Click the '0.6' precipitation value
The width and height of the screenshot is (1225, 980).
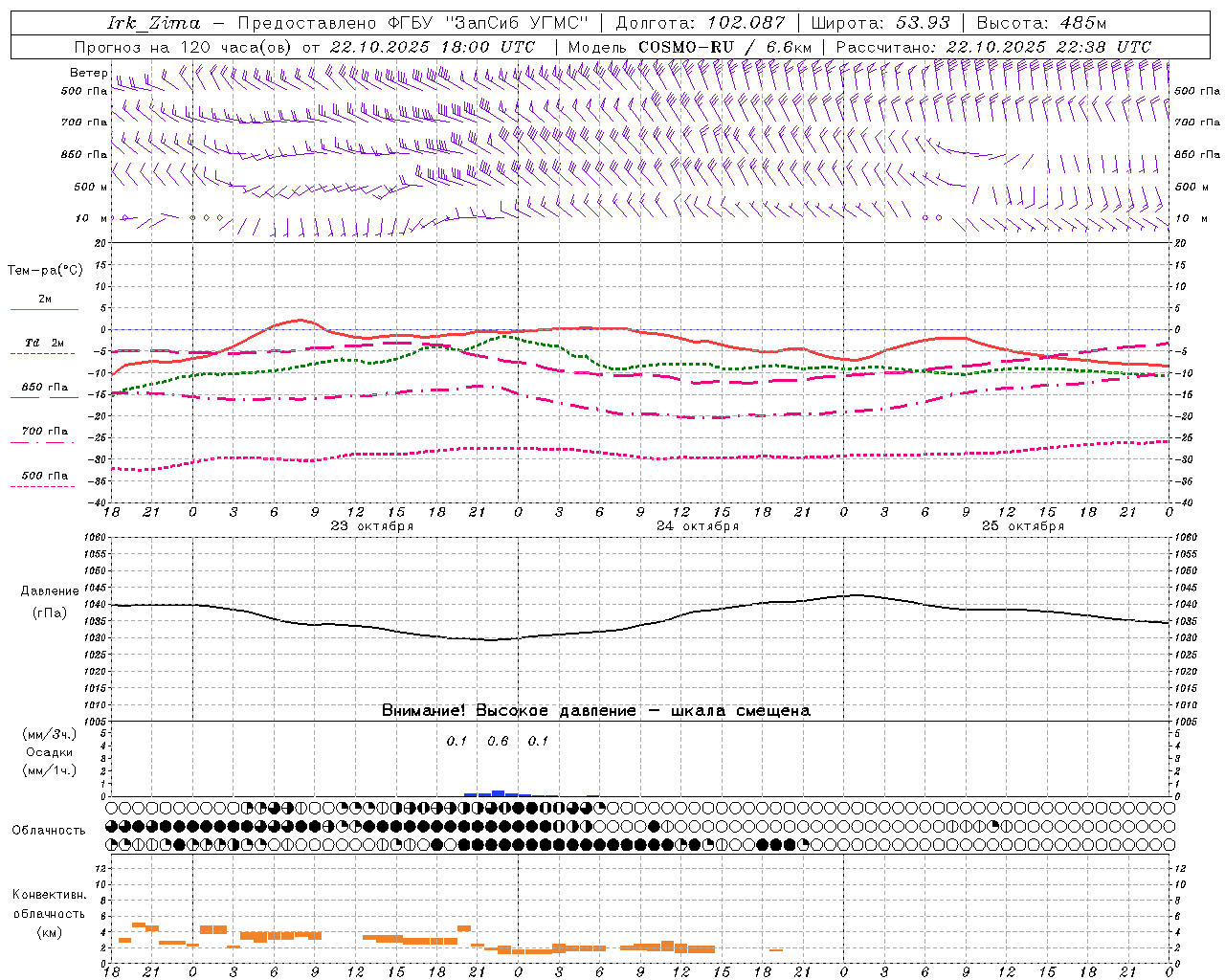tap(498, 742)
